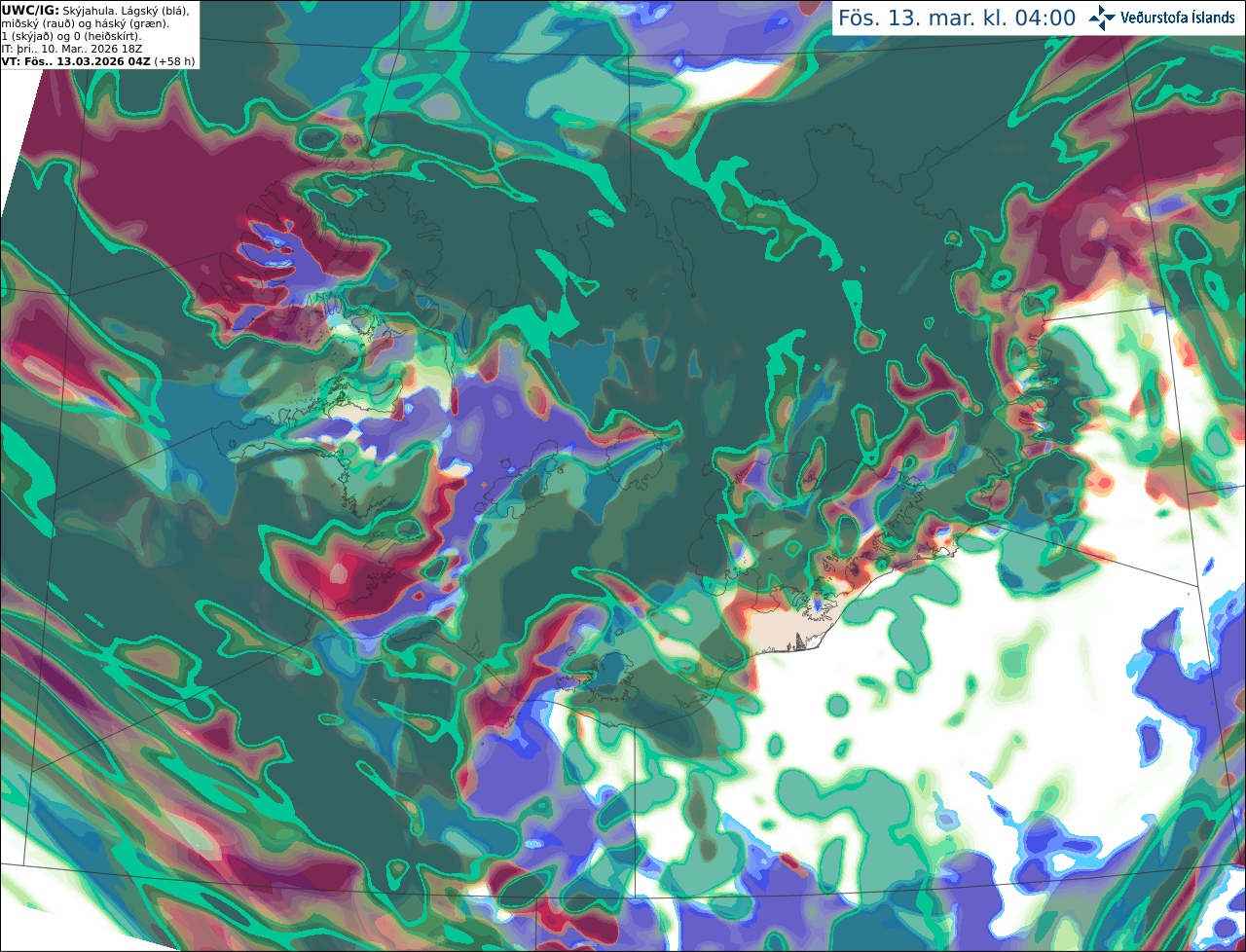Click the '1 (skýjað) og 0 (heiðskírt)' line
Screen dimensions: 1246x952
coord(71,36)
